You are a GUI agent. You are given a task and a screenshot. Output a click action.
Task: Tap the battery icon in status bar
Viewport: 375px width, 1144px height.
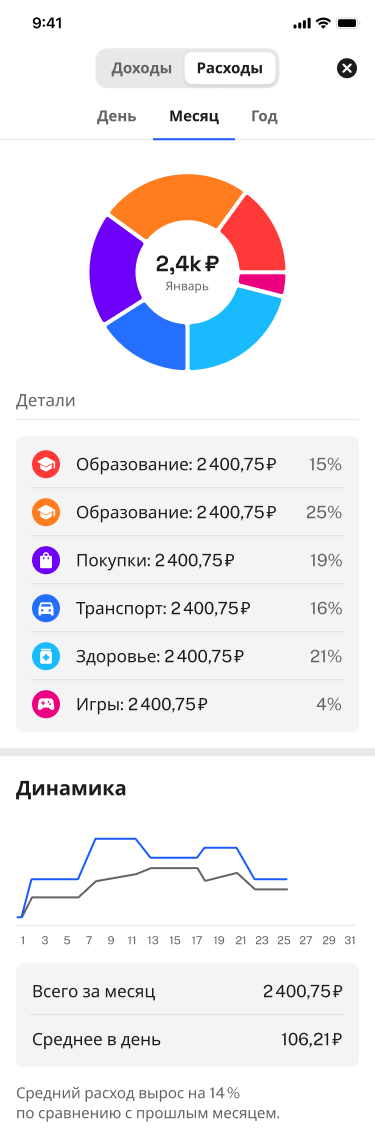[347, 23]
